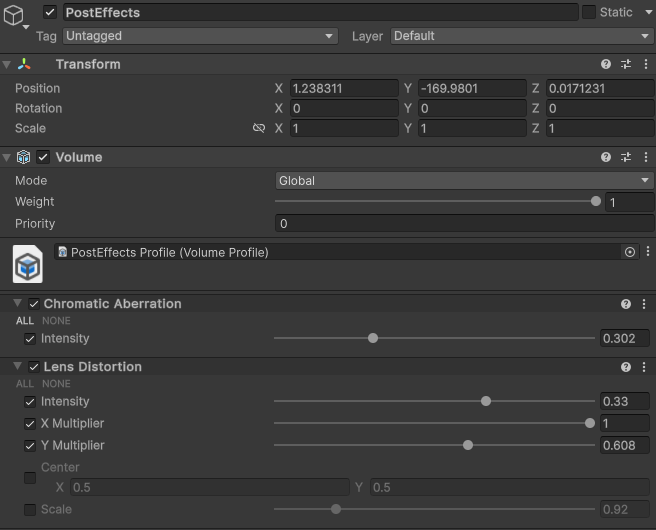Click the scale constrain proportions link icon
The image size is (656, 530).
pyautogui.click(x=259, y=129)
